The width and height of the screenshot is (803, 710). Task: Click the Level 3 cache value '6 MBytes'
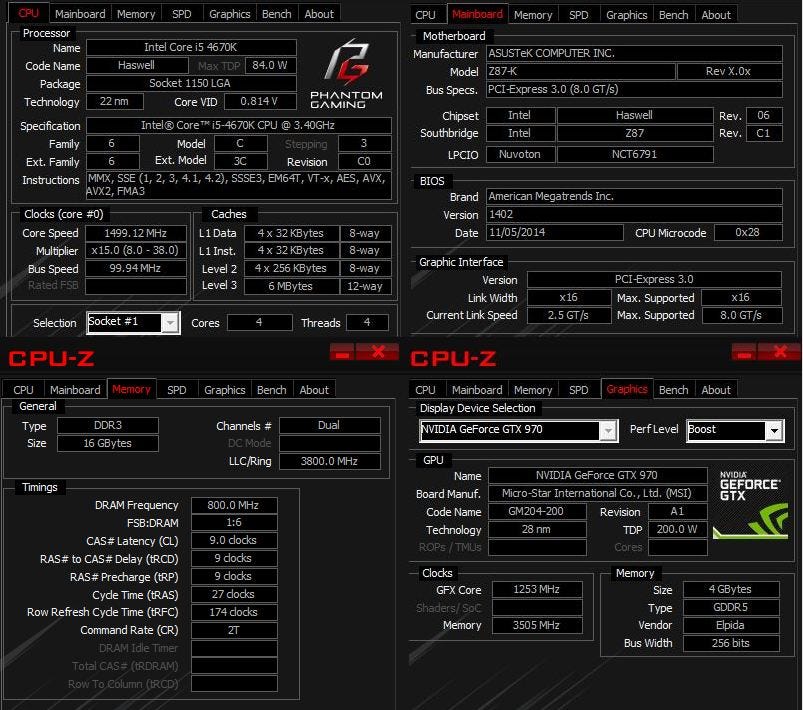tap(291, 286)
